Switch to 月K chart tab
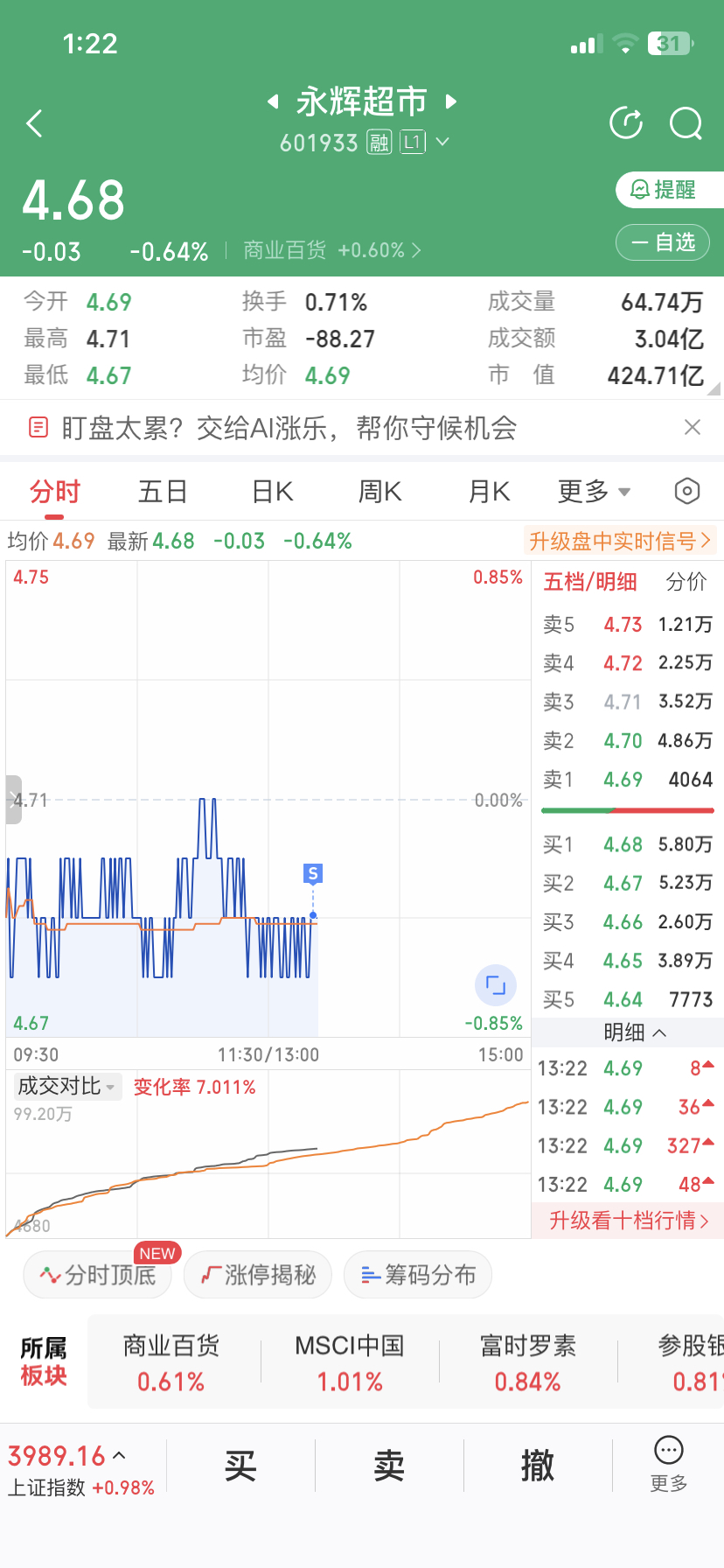Image resolution: width=724 pixels, height=1568 pixels. [x=489, y=492]
